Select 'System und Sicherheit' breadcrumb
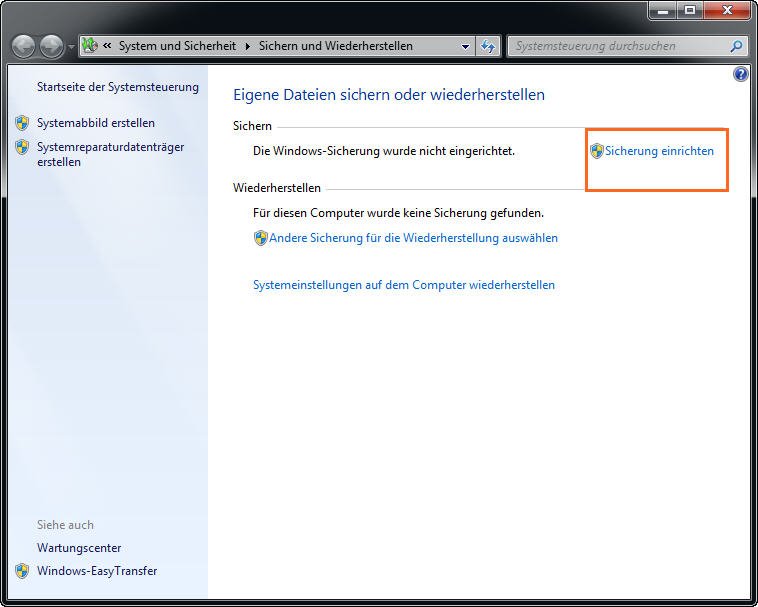758x607 pixels. [177, 46]
